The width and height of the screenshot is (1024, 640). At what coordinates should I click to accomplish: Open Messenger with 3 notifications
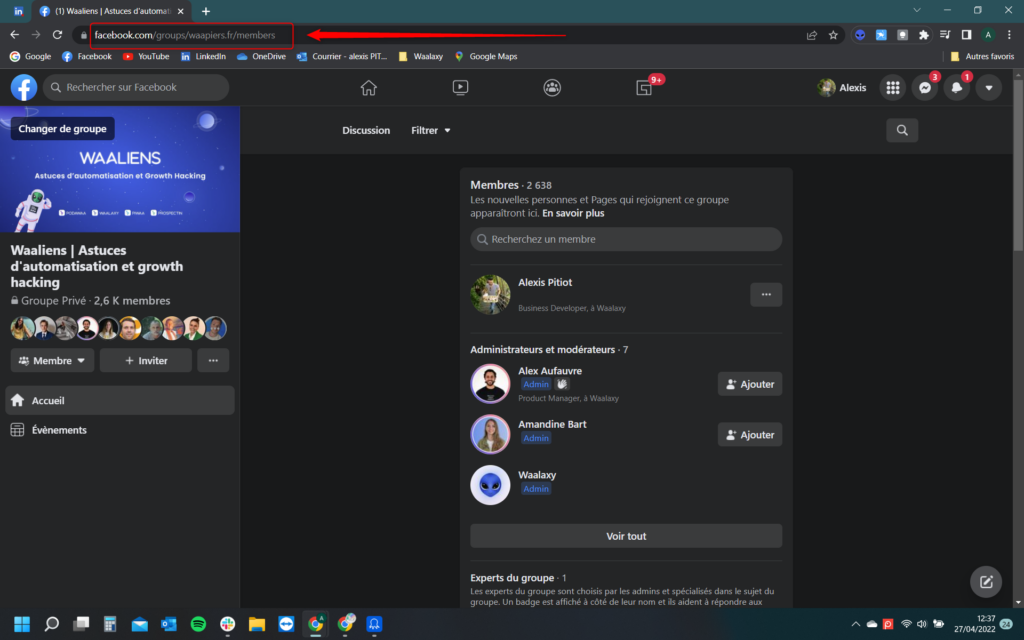pyautogui.click(x=924, y=88)
